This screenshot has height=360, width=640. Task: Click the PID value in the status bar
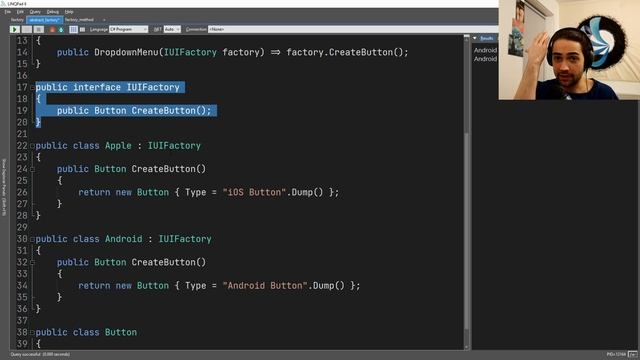coord(616,354)
